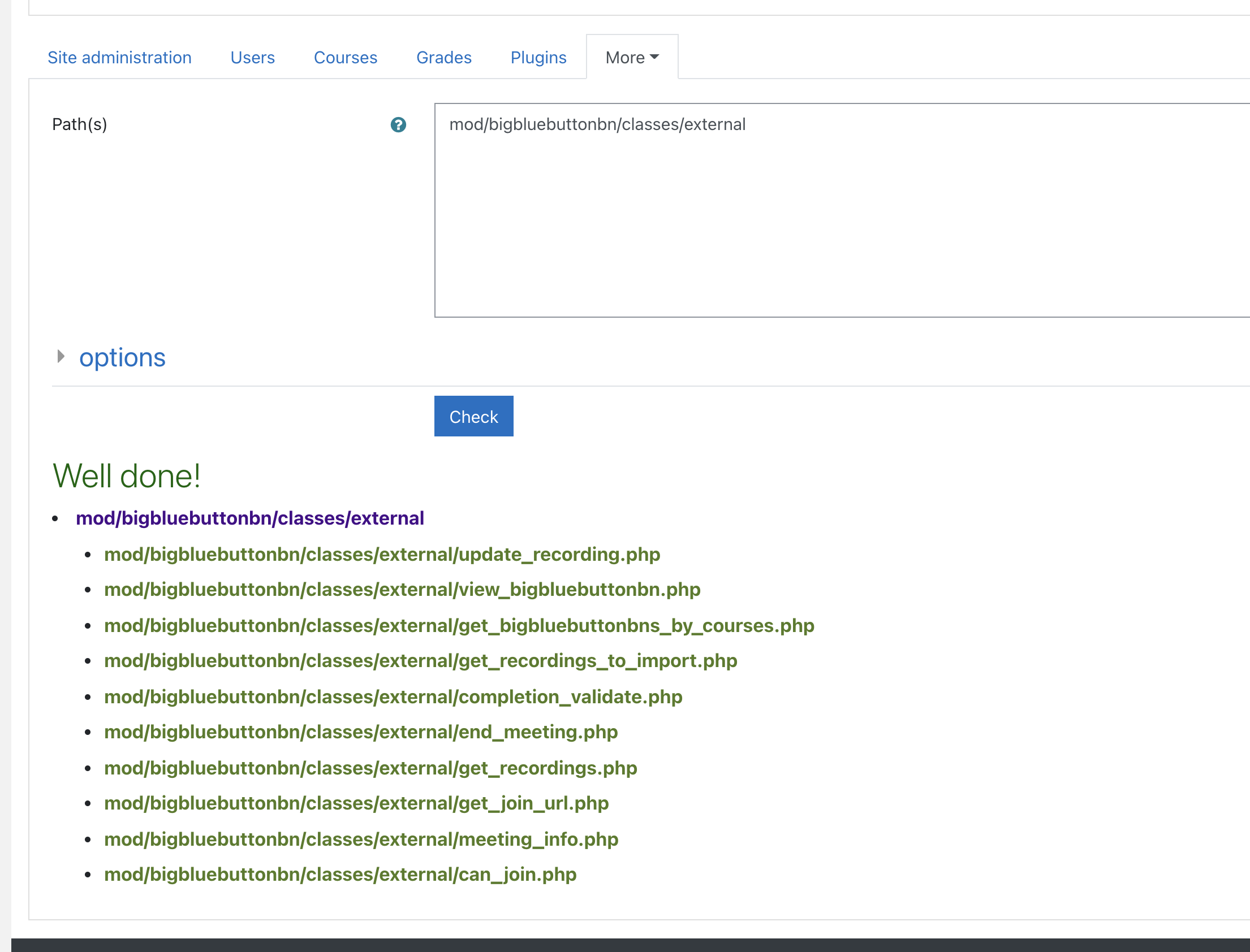
Task: Open the meeting_info.php result link
Action: point(361,840)
